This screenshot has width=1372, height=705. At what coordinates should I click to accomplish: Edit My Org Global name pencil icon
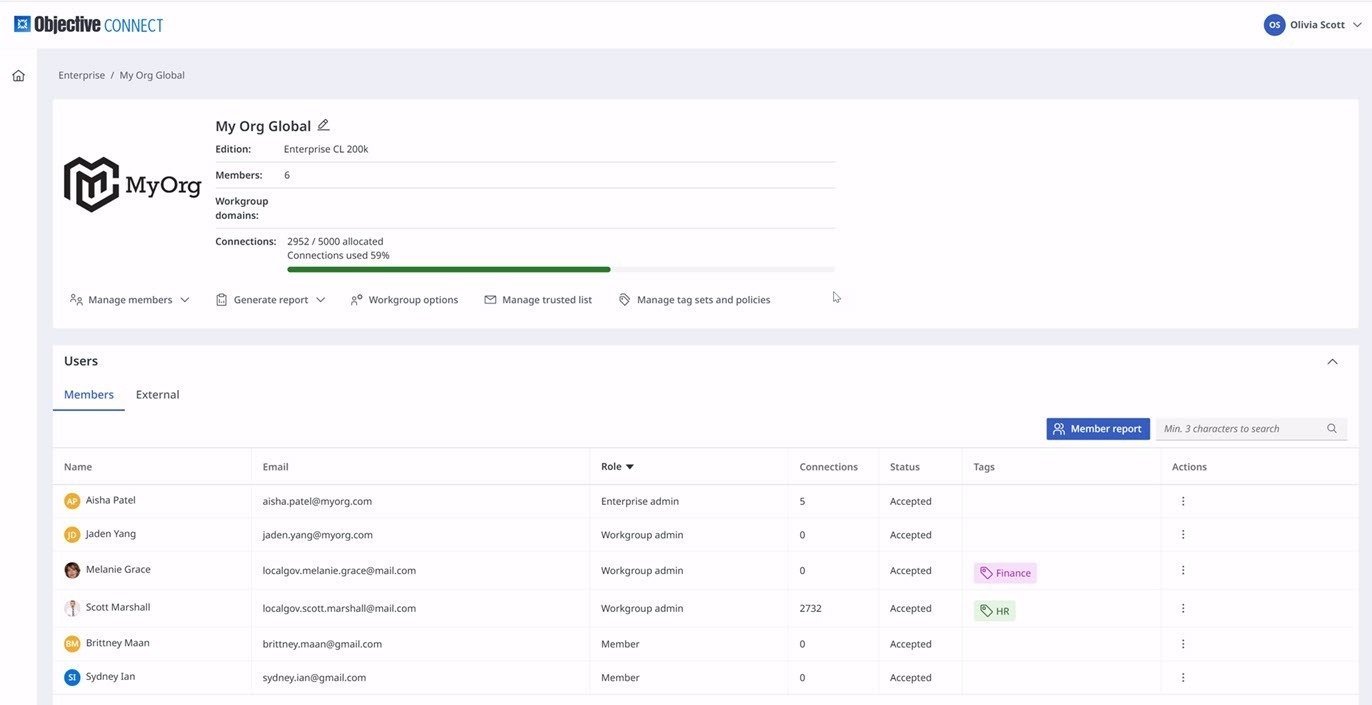[323, 125]
